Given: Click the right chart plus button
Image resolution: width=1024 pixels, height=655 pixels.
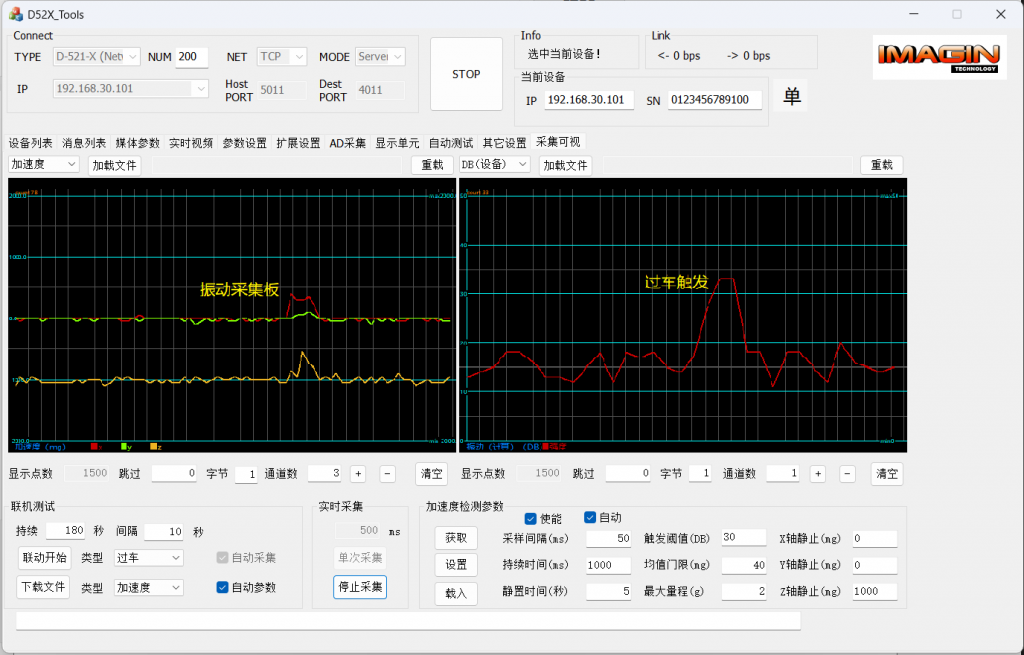Looking at the screenshot, I should click(818, 474).
